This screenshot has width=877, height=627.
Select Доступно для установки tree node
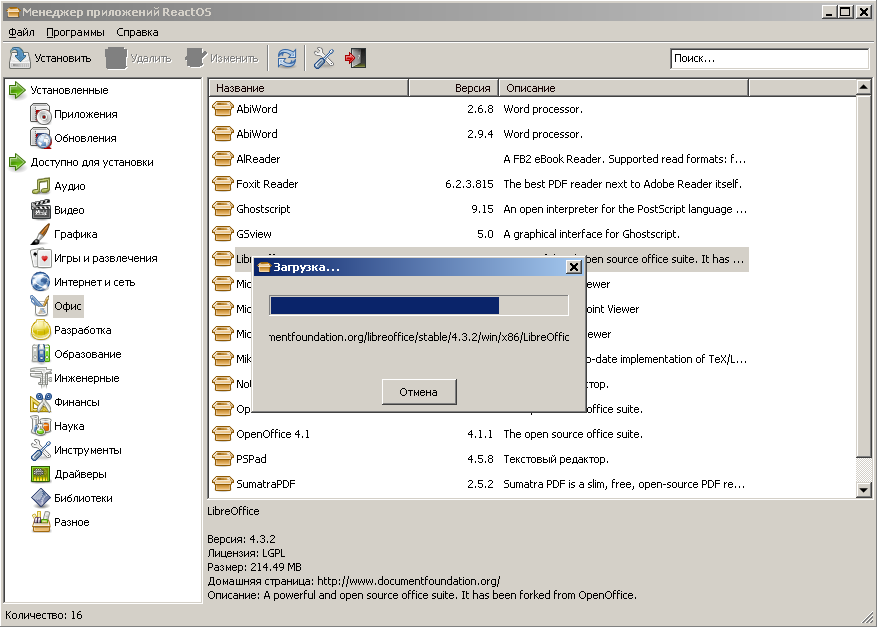pyautogui.click(x=81, y=162)
